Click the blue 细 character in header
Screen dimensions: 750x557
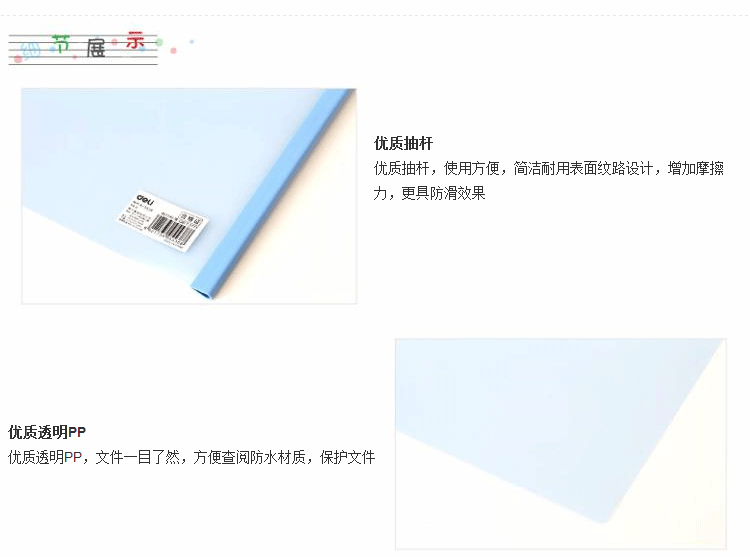pyautogui.click(x=31, y=51)
